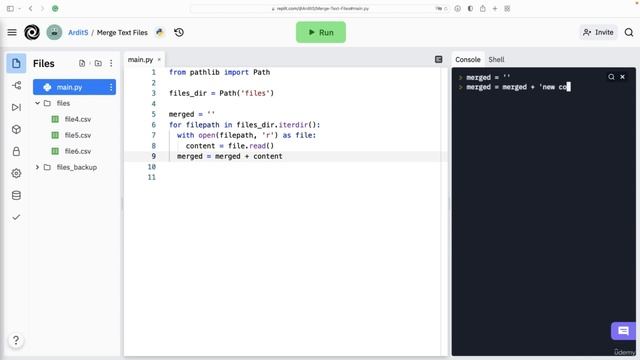Switch to the Console tab
The image size is (640, 360).
pos(468,60)
